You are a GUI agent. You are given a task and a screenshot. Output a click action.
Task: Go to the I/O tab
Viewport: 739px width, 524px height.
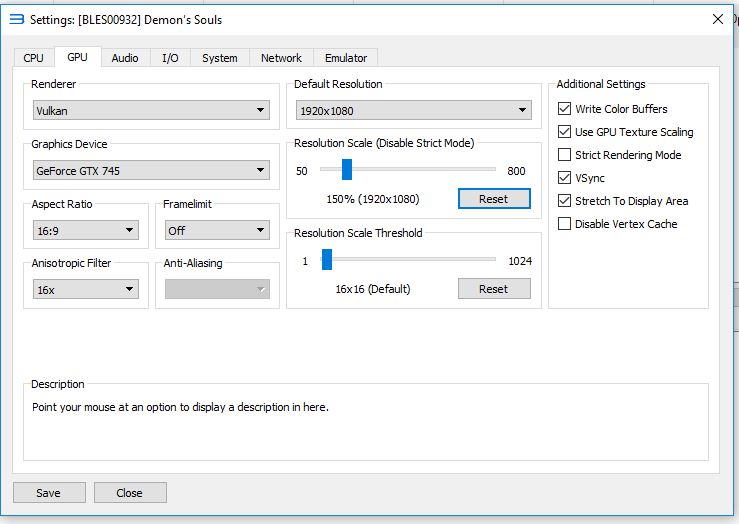coord(171,58)
